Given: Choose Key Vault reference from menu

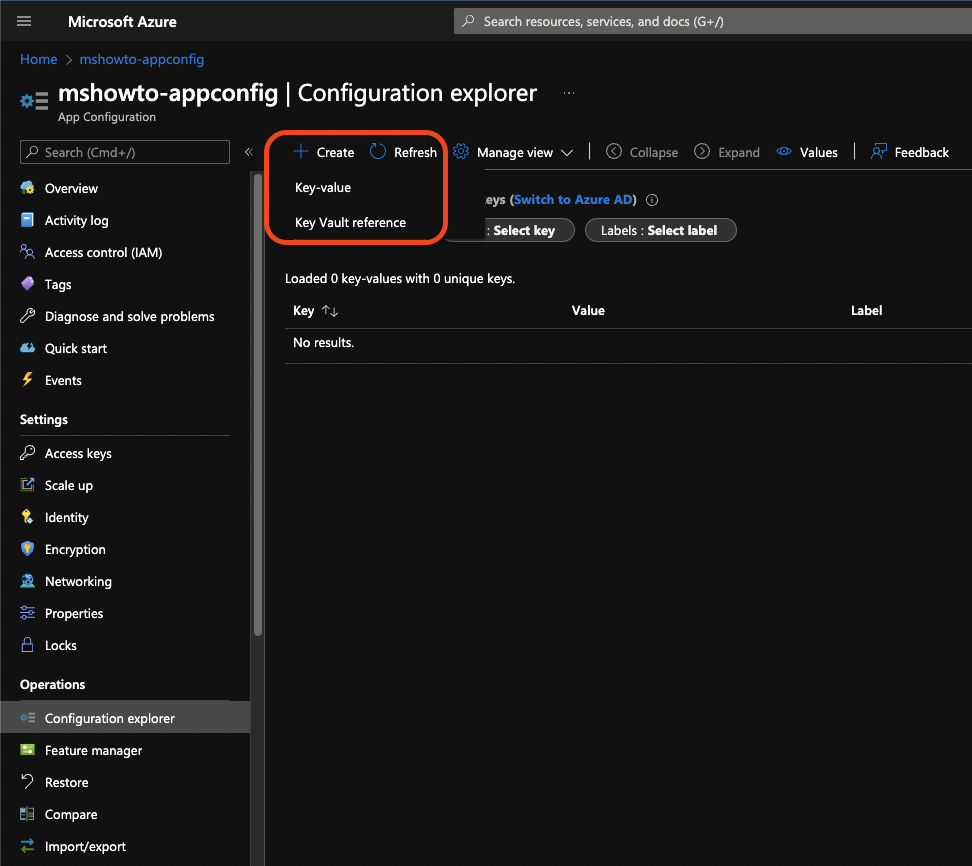Looking at the screenshot, I should (350, 223).
